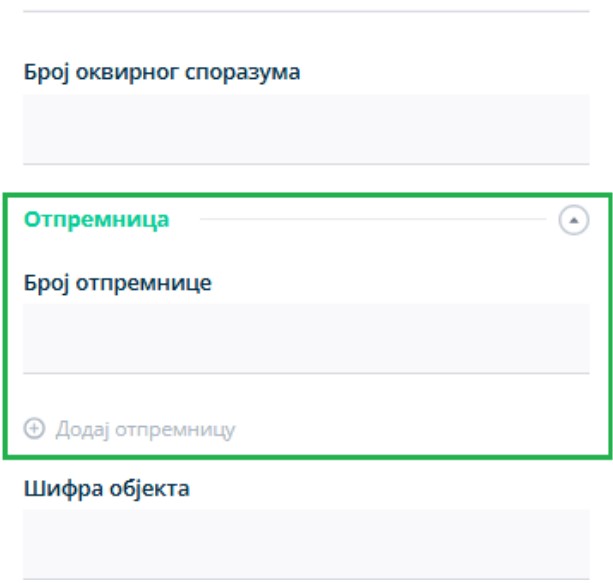Click the underline of Број оквирног споразума field
Screen dimensions: 613x583
coord(306,164)
